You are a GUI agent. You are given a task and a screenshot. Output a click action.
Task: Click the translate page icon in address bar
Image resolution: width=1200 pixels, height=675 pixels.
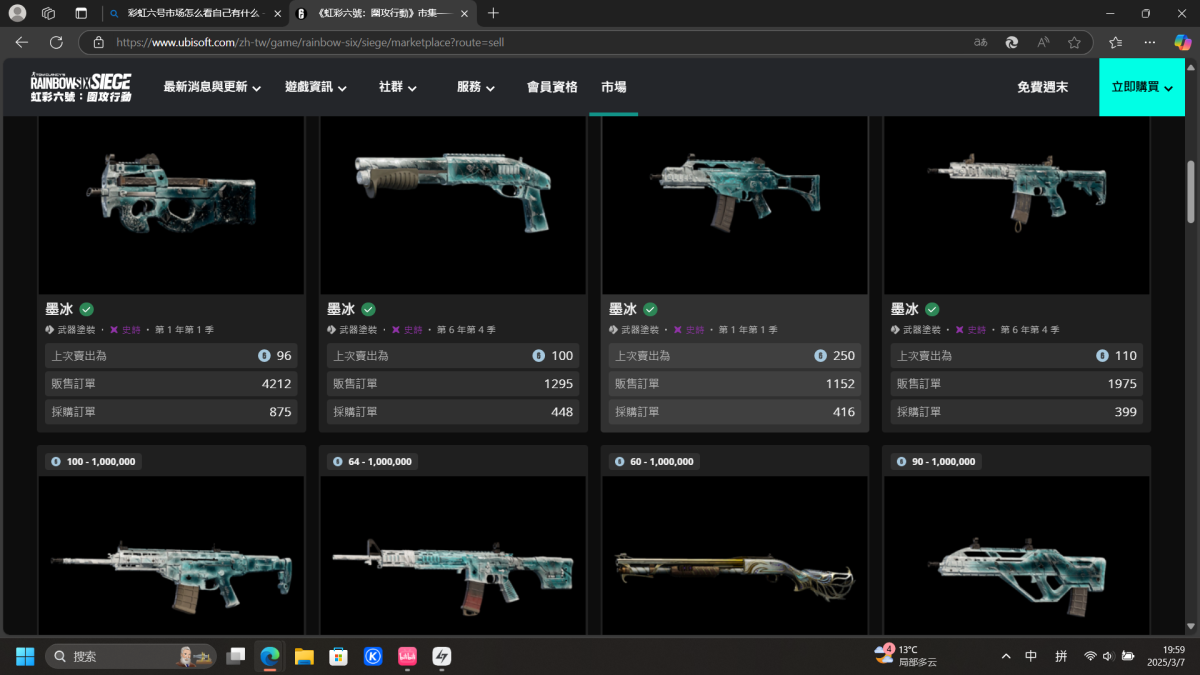point(981,43)
